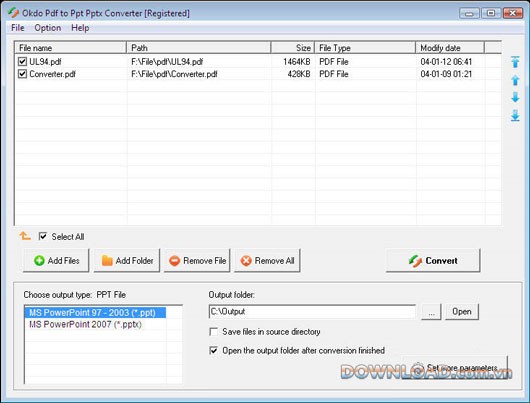Open the Option menu
The height and width of the screenshot is (403, 530).
[48, 28]
